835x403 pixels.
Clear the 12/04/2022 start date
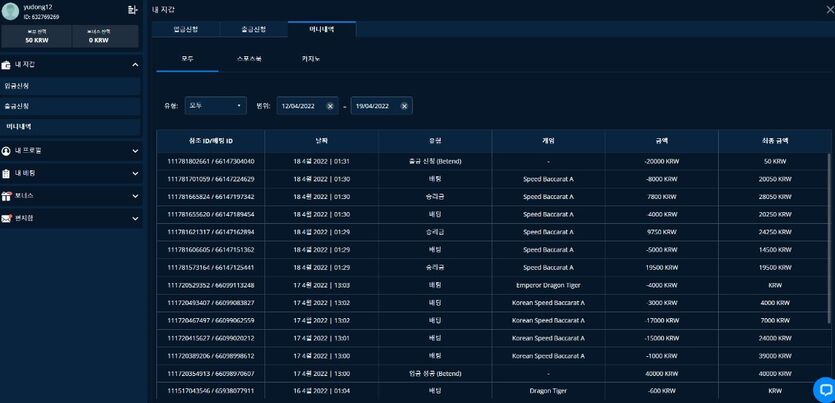pyautogui.click(x=330, y=106)
